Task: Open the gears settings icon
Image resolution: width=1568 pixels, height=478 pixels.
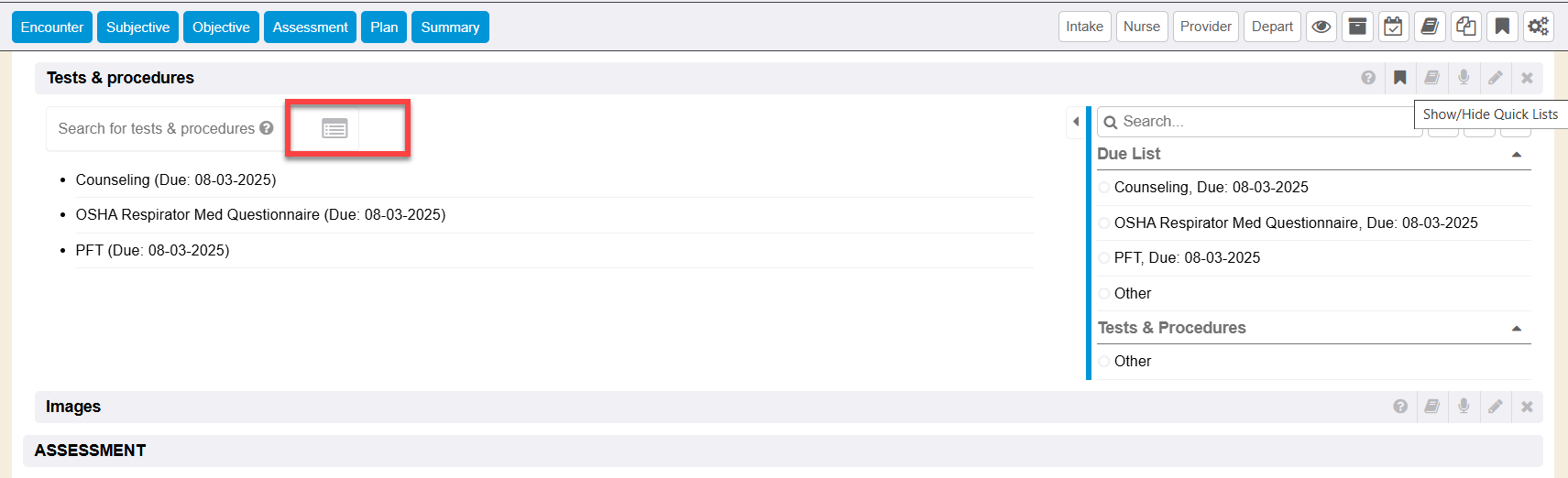Action: 1538,27
